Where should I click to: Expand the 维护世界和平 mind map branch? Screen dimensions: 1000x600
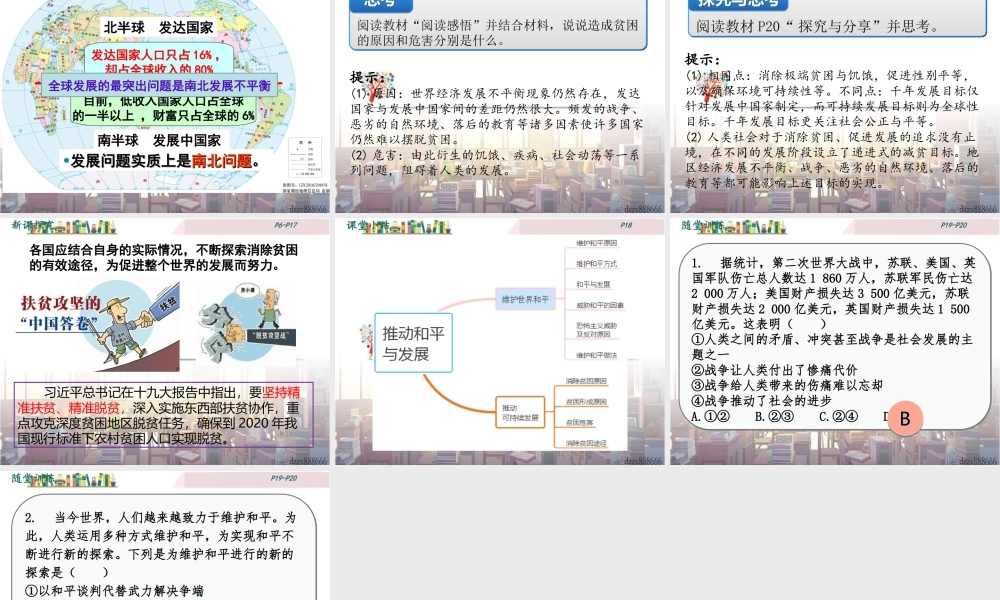pyautogui.click(x=526, y=298)
